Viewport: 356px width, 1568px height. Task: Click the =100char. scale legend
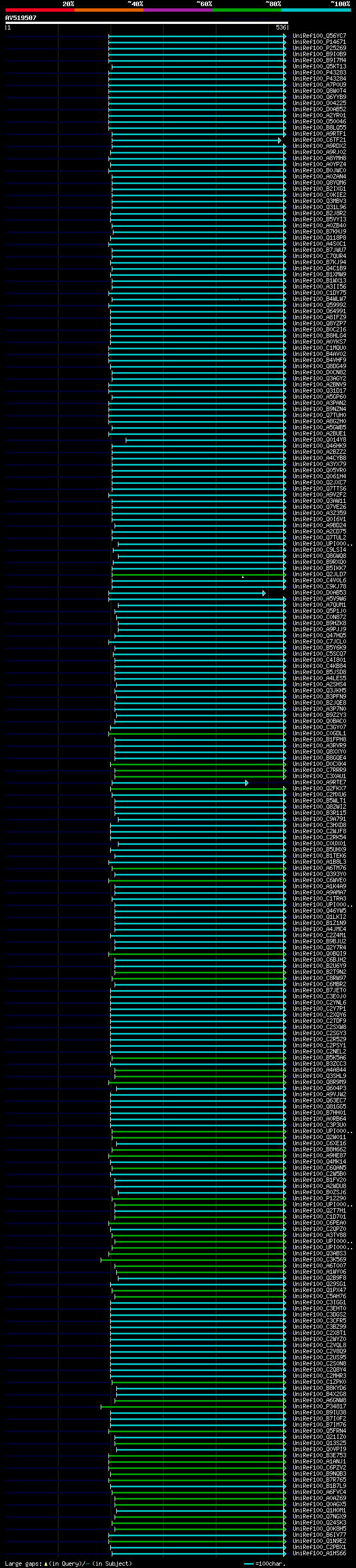[270, 1563]
